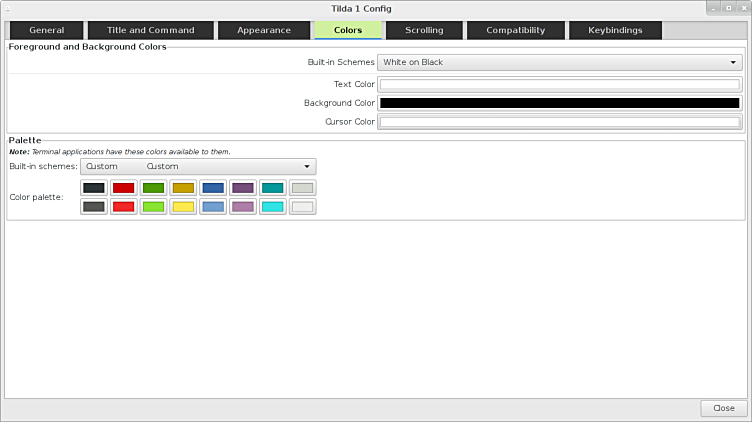The image size is (752, 423).
Task: Open the window menu icon in title bar
Action: (x=7, y=8)
